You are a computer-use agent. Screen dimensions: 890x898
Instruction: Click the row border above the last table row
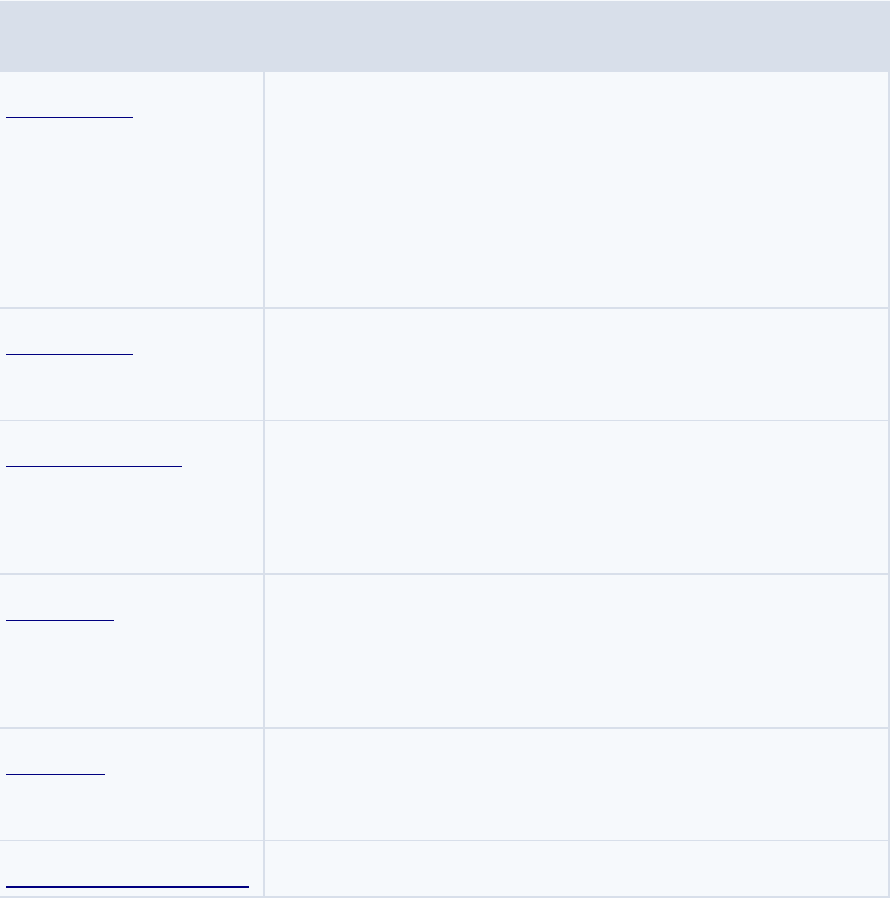click(444, 840)
